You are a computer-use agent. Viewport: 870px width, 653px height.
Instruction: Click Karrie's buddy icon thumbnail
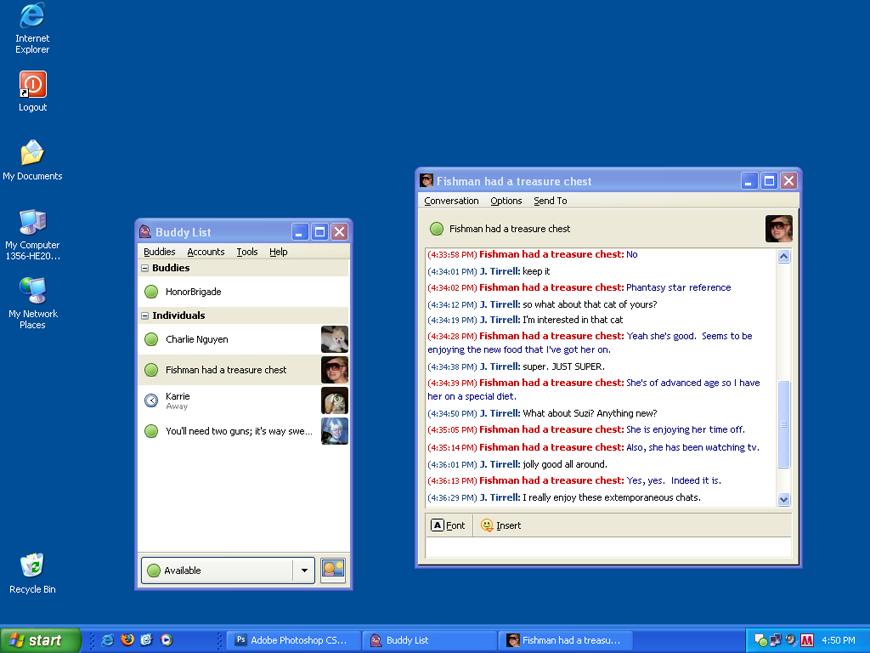[335, 401]
